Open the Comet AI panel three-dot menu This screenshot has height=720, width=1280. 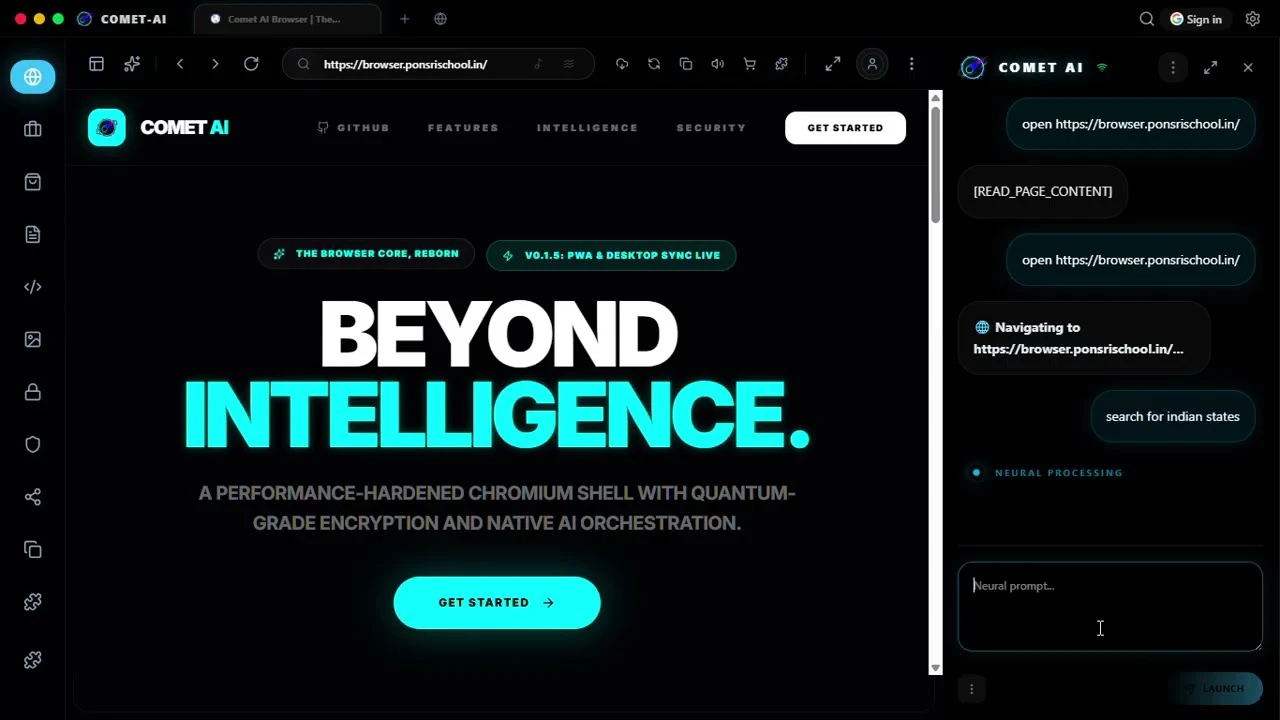pyautogui.click(x=1173, y=67)
